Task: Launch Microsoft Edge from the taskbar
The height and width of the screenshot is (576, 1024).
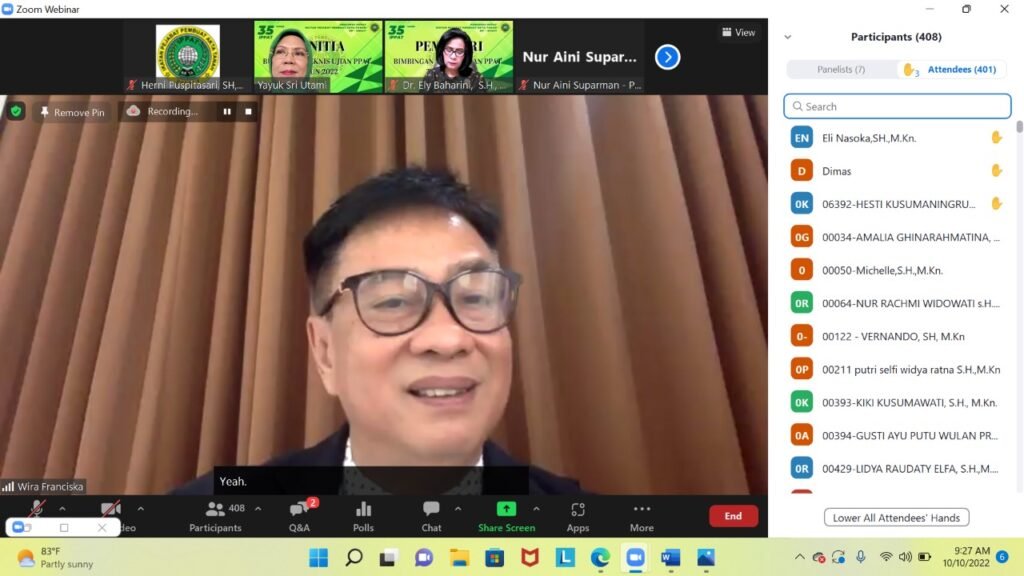Action: (x=600, y=558)
